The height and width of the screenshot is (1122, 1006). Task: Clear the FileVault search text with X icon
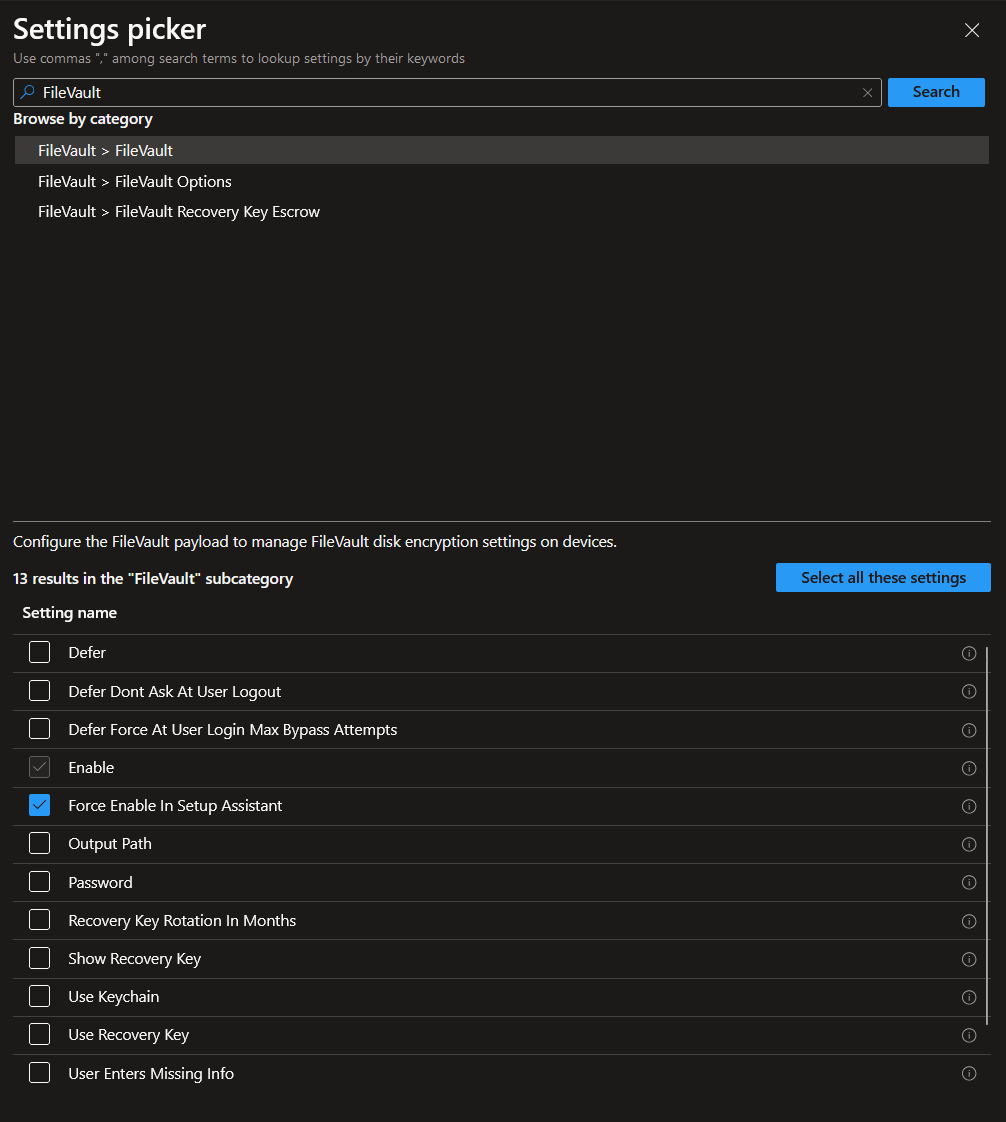[867, 93]
